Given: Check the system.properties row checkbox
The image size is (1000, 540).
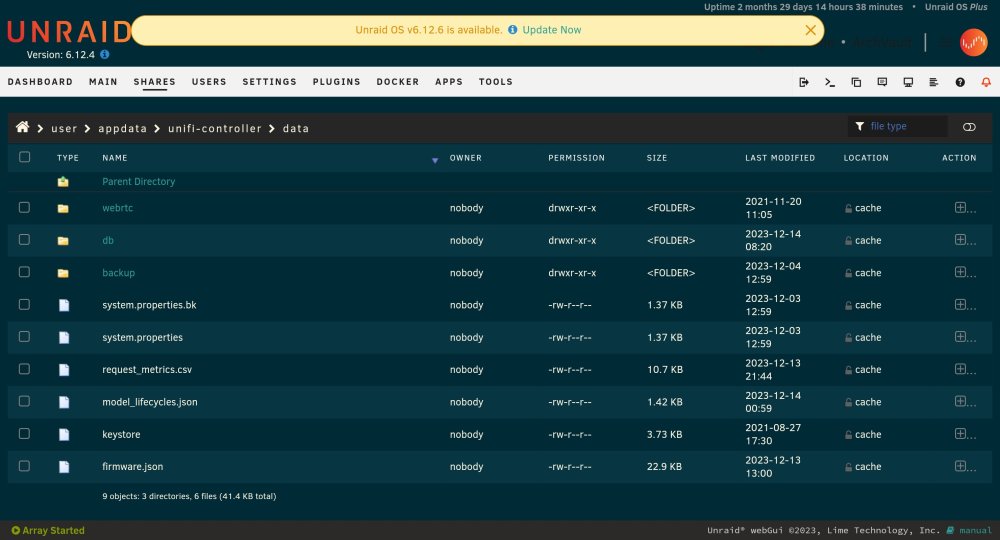Looking at the screenshot, I should [x=24, y=337].
